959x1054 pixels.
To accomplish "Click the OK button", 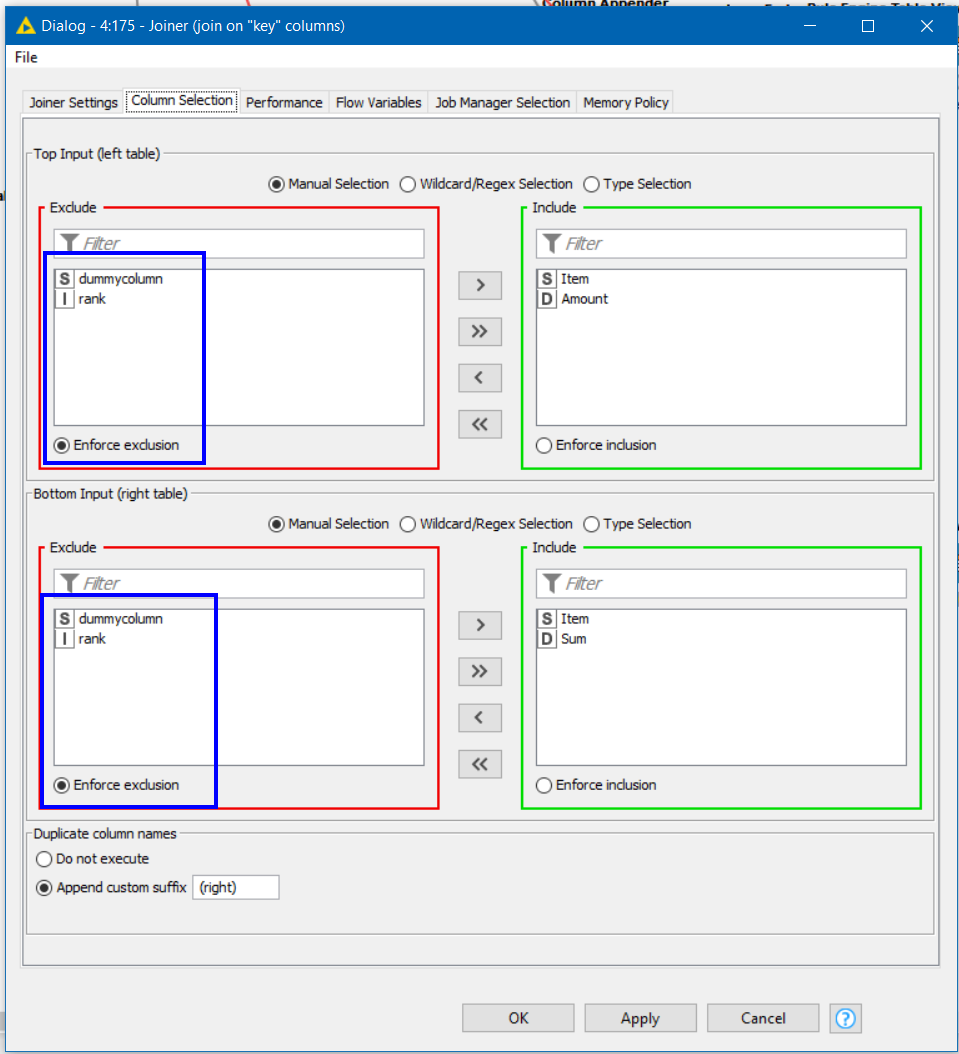I will pyautogui.click(x=518, y=1018).
